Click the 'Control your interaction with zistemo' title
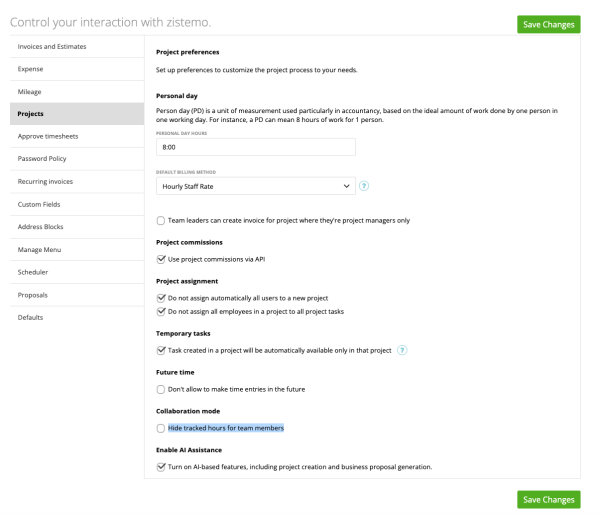This screenshot has height=515, width=600. click(111, 22)
